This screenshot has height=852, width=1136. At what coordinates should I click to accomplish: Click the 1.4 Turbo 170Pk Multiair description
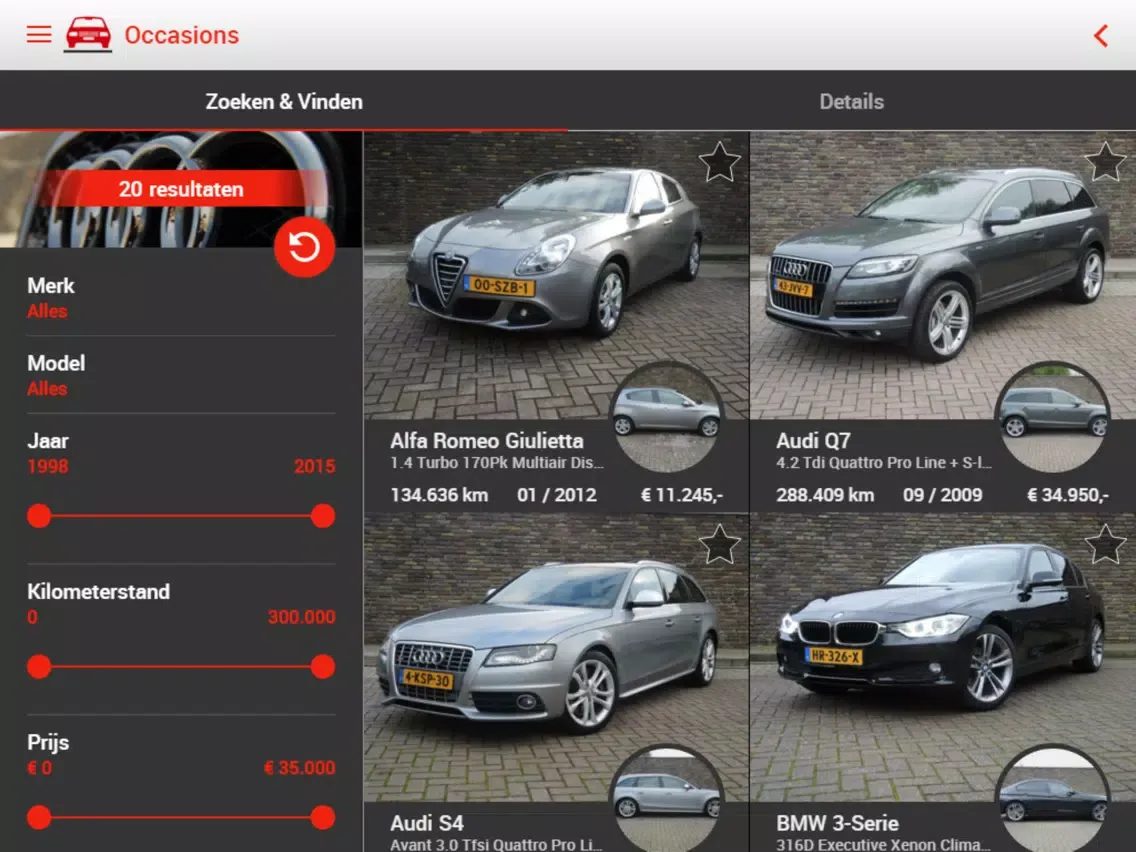click(x=497, y=463)
